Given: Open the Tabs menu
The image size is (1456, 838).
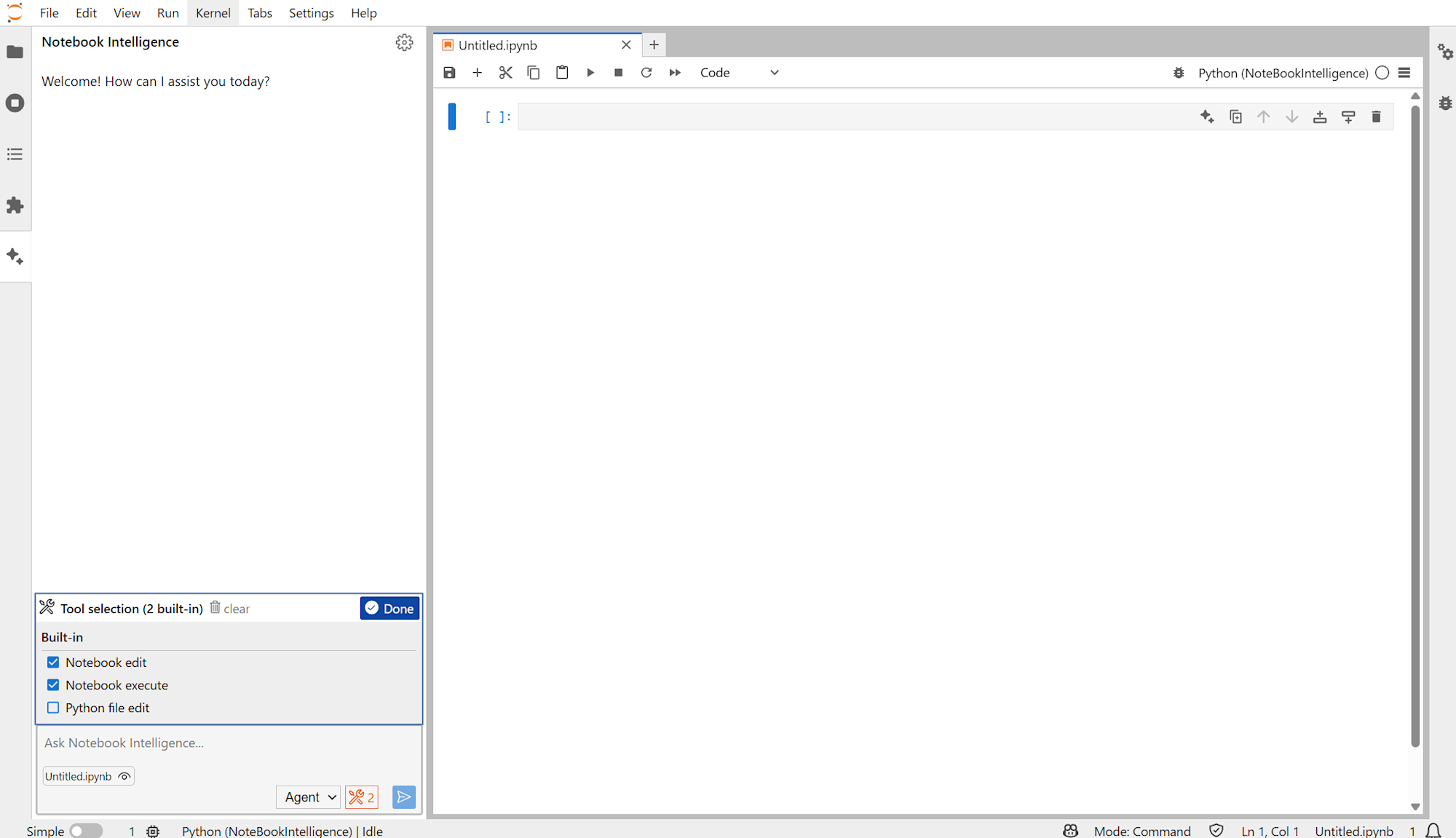Looking at the screenshot, I should click(x=259, y=13).
